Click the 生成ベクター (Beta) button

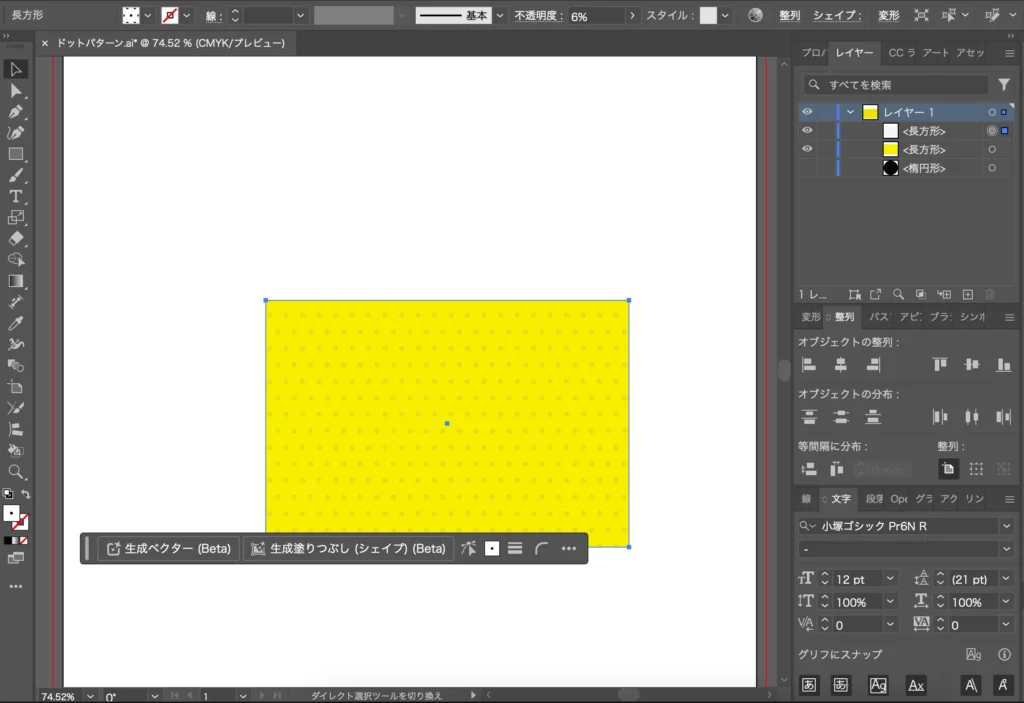[x=167, y=549]
